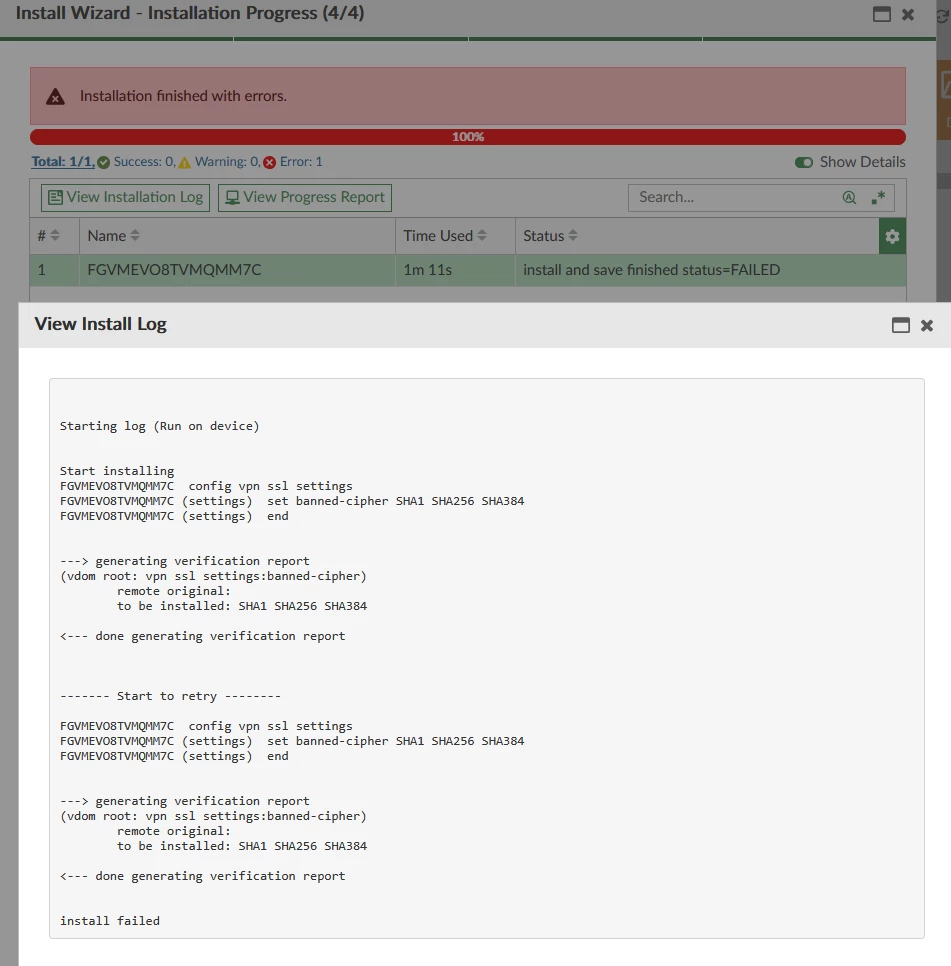Viewport: 951px width, 966px height.
Task: Click the Installation finished with errors message
Action: [183, 96]
